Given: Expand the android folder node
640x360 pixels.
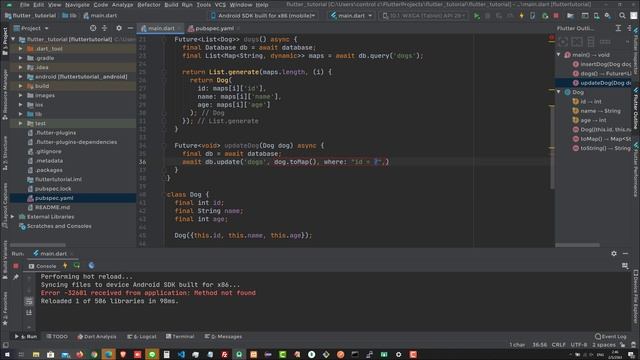Looking at the screenshot, I should coord(20,77).
